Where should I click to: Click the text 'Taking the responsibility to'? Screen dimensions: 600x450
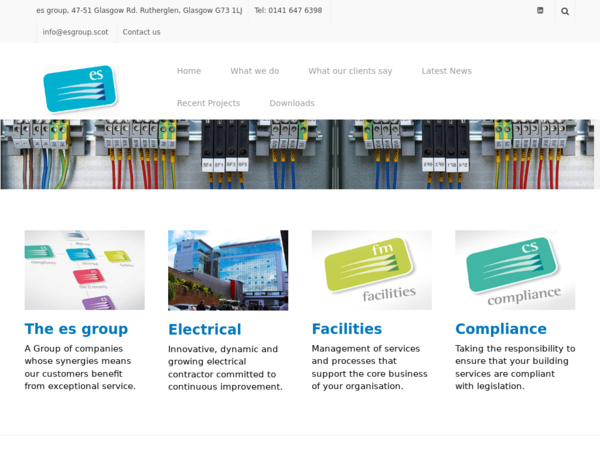coord(515,349)
